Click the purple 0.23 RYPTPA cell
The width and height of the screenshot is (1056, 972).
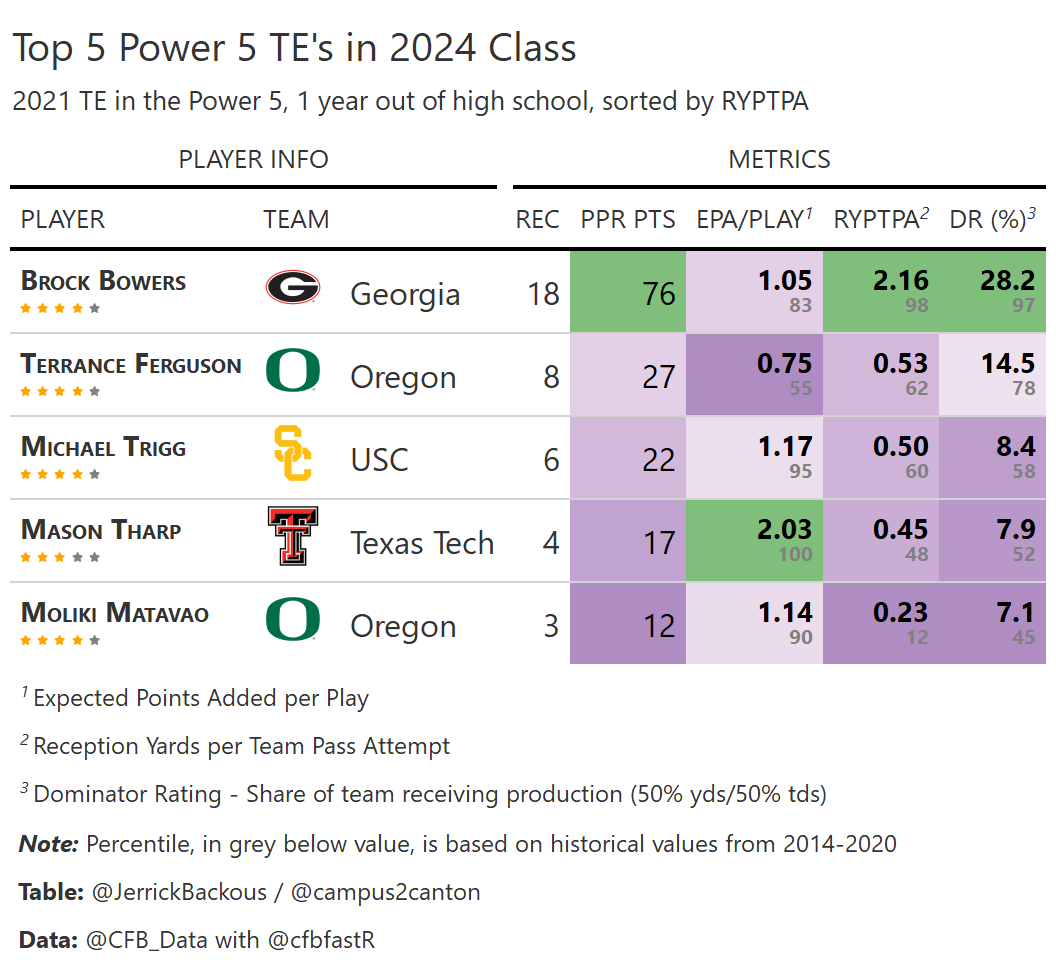881,624
